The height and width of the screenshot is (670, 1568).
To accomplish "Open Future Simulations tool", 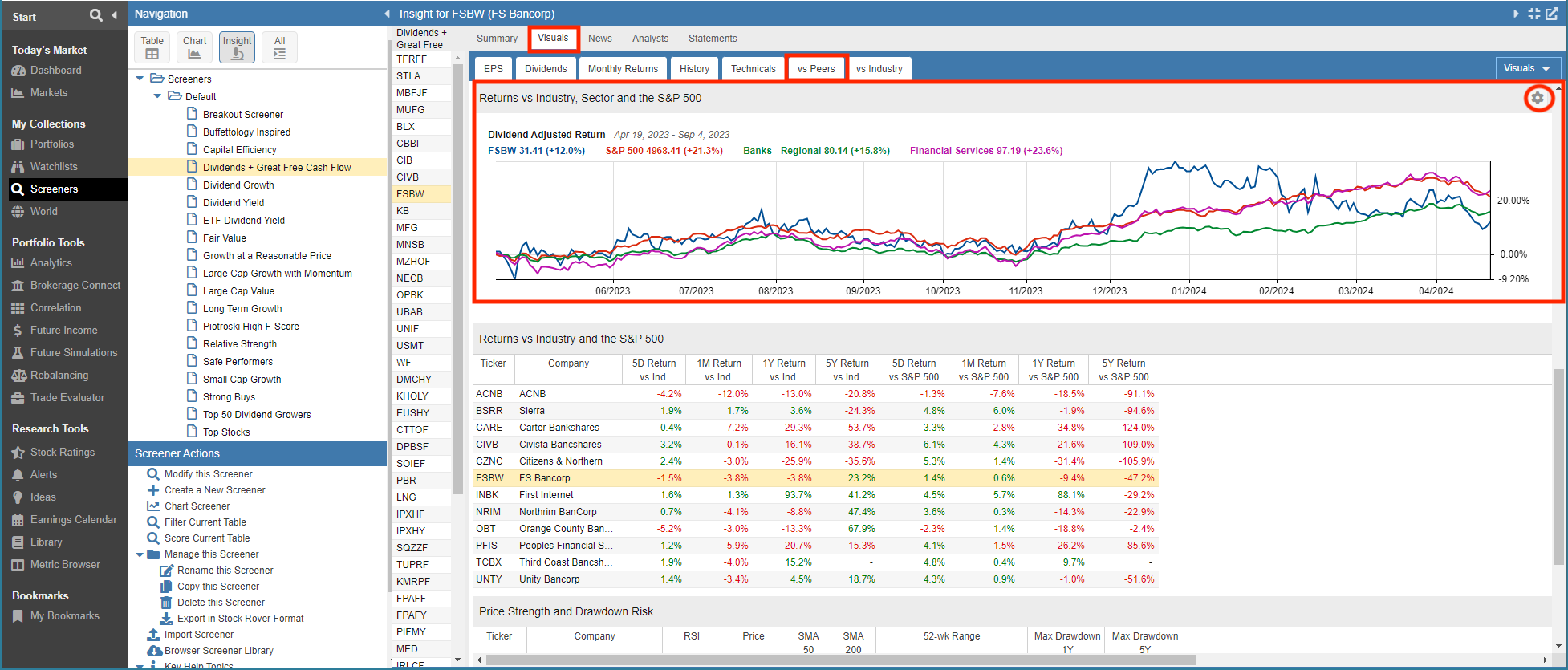I will point(73,353).
